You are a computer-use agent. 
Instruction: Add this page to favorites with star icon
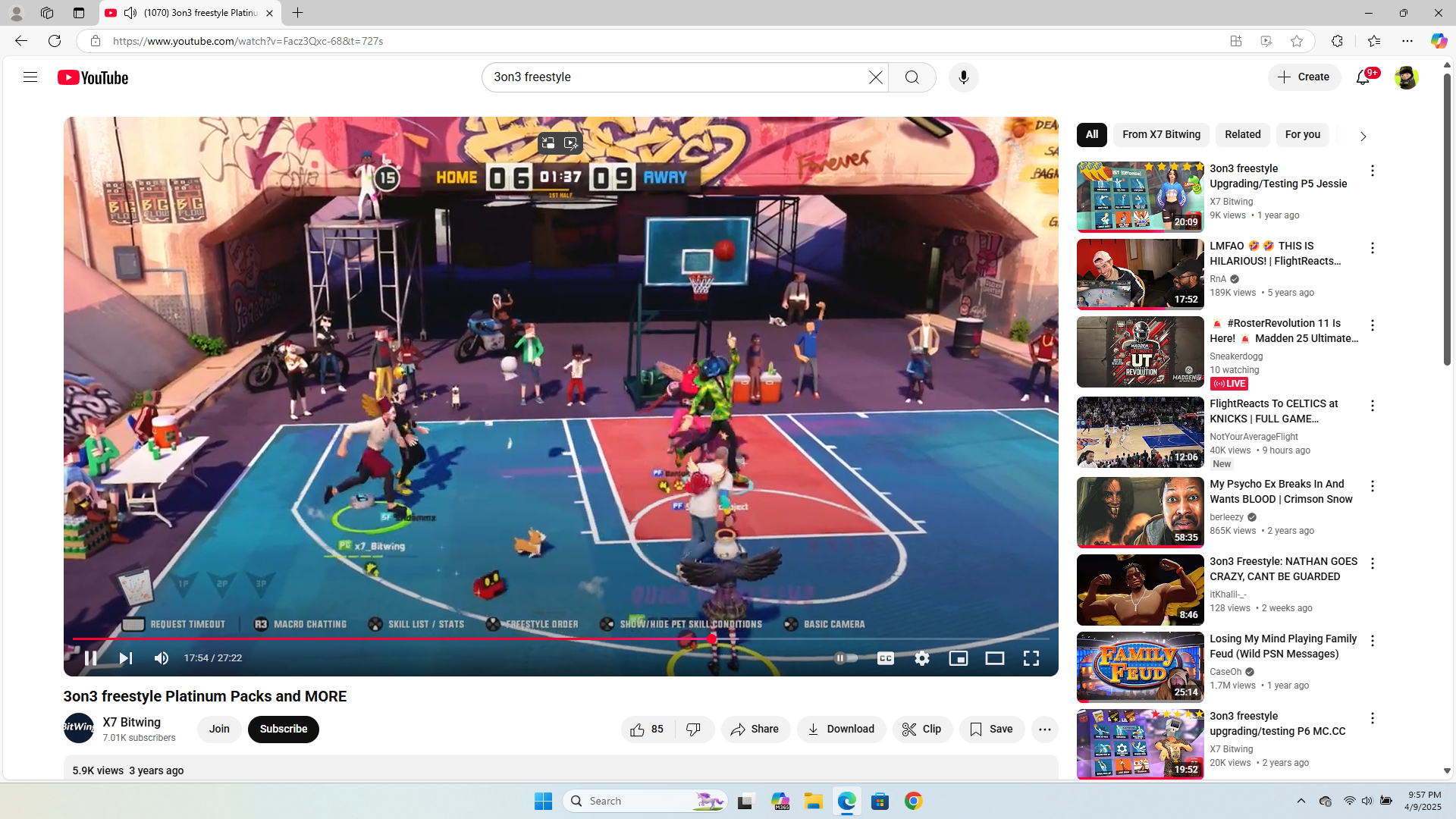tap(1297, 41)
